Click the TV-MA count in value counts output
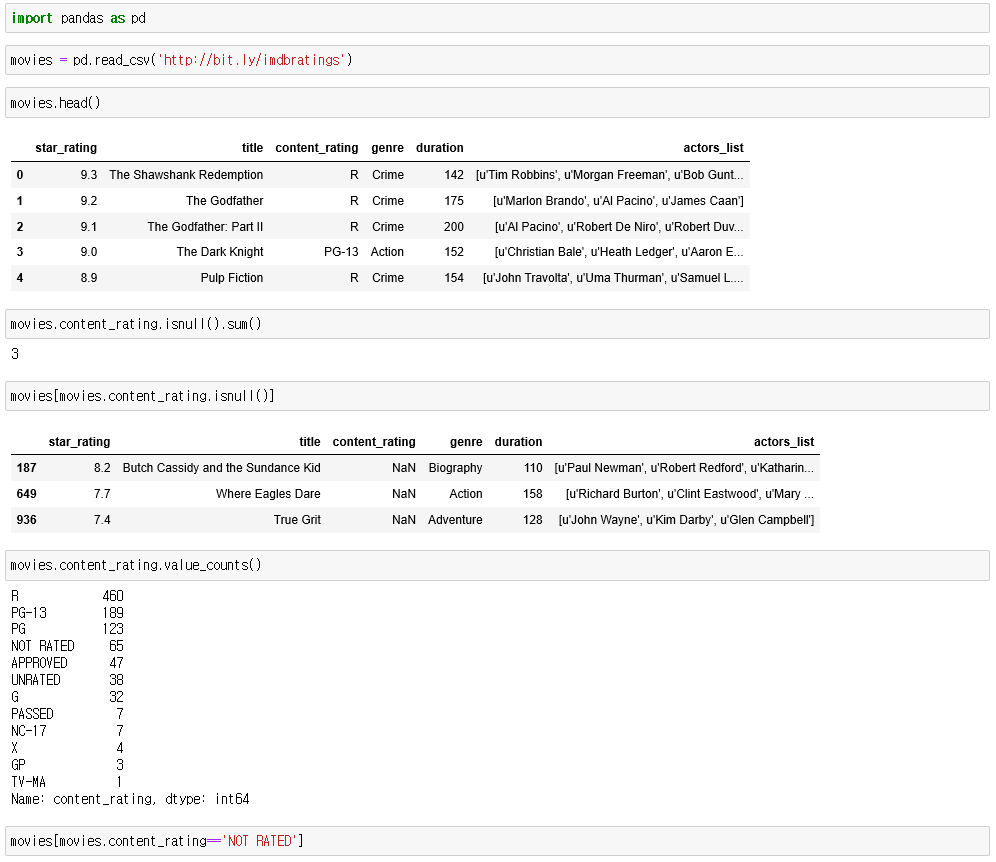Image resolution: width=996 pixels, height=862 pixels. click(116, 781)
